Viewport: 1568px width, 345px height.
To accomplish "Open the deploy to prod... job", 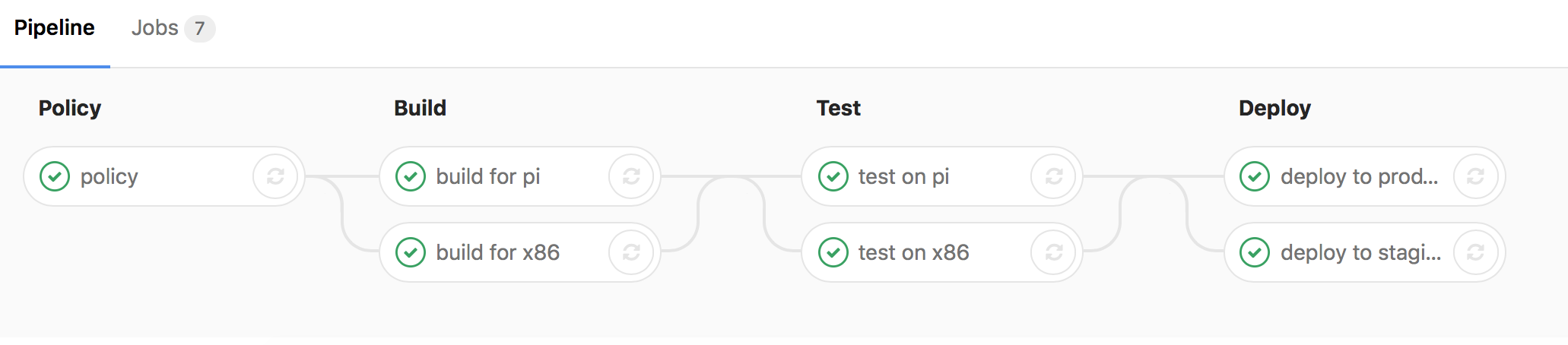I will pos(1360,176).
